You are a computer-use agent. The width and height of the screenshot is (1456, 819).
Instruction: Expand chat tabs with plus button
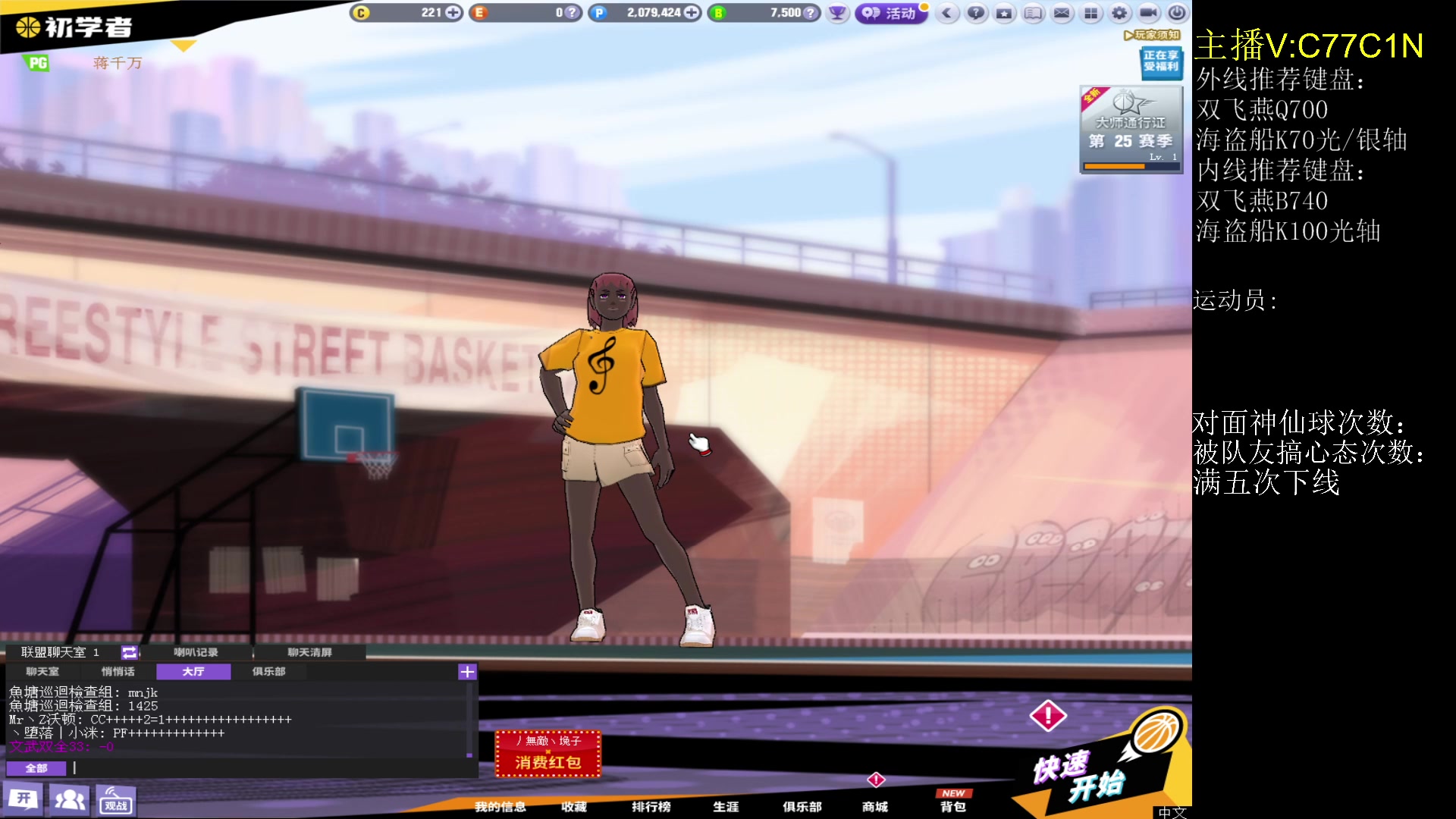pos(467,672)
